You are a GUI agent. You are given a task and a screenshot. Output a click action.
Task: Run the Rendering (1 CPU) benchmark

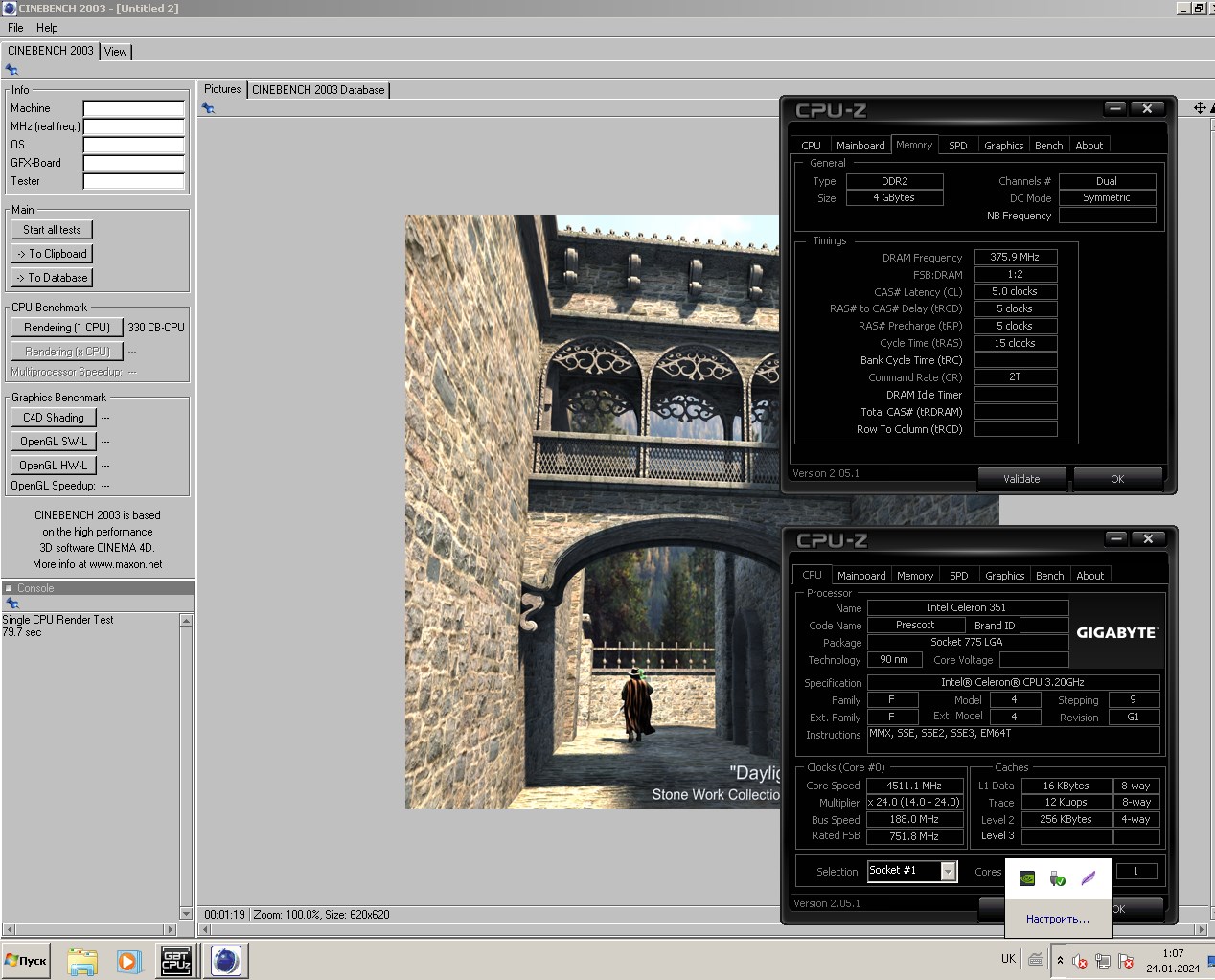[67, 328]
